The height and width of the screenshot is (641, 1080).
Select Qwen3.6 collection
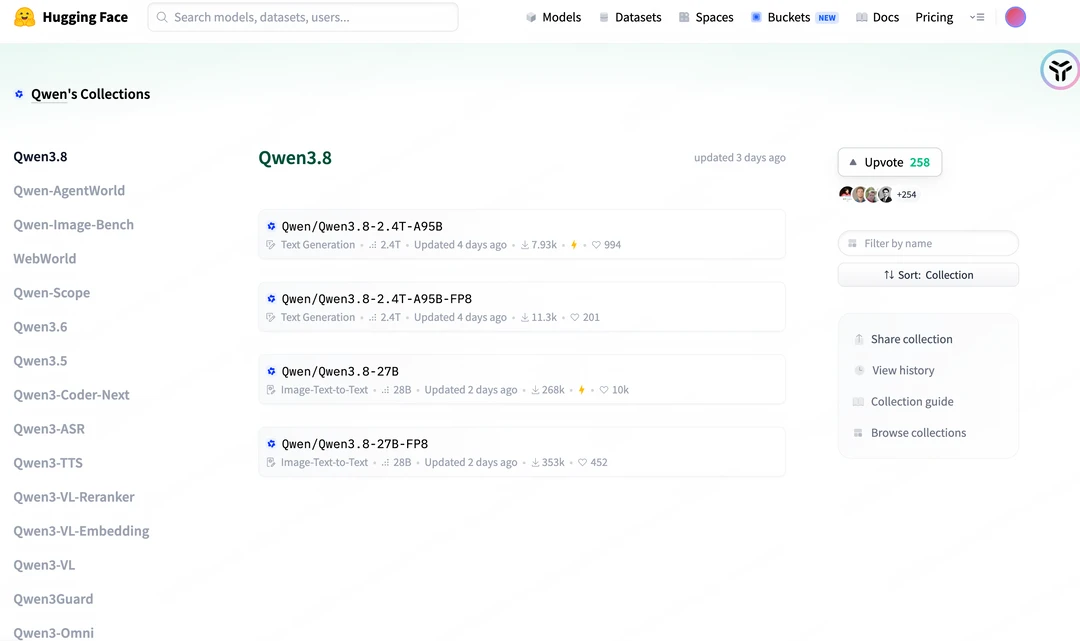pyautogui.click(x=41, y=326)
